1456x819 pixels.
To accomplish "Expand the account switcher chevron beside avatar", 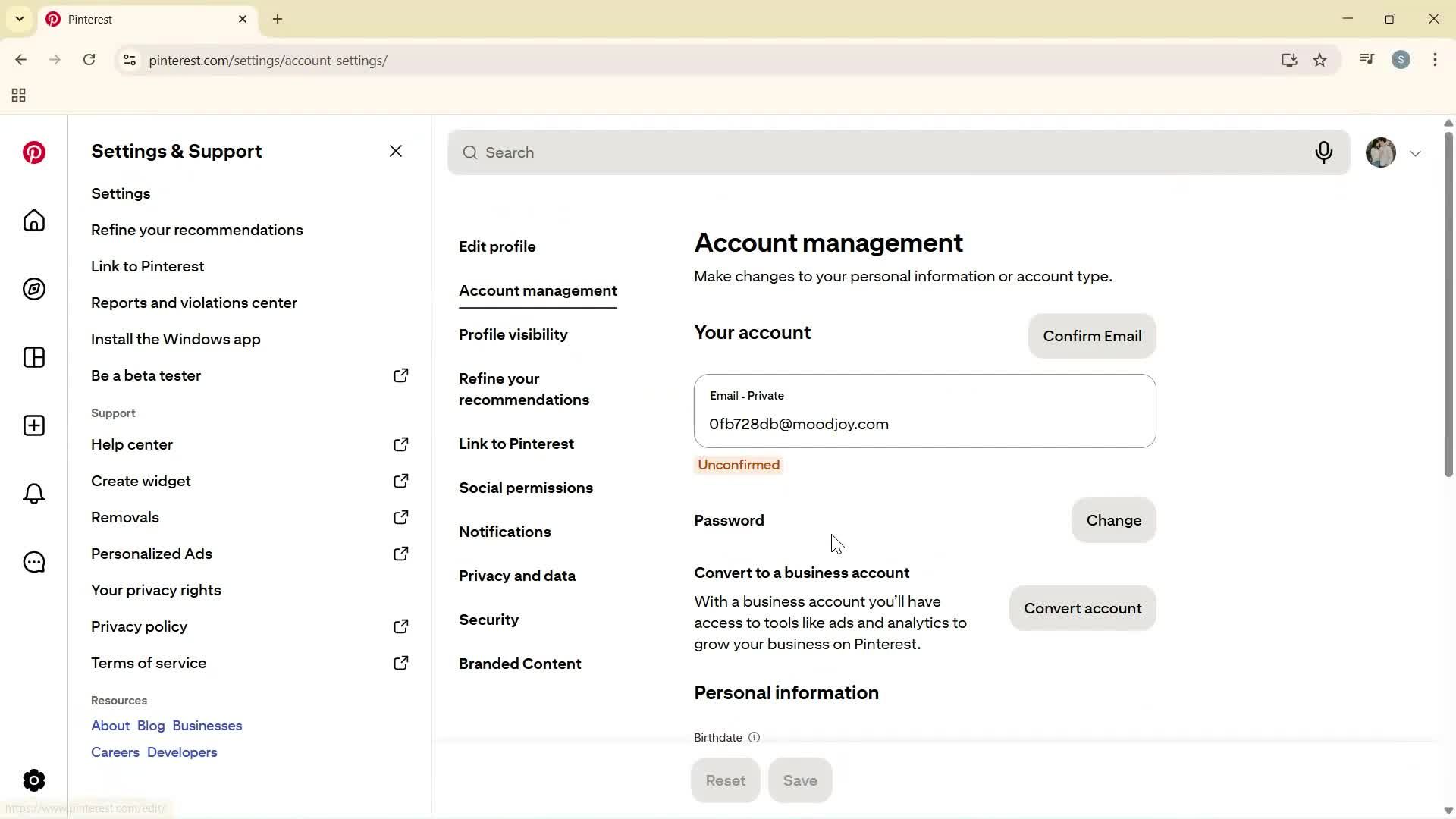I will (1416, 152).
